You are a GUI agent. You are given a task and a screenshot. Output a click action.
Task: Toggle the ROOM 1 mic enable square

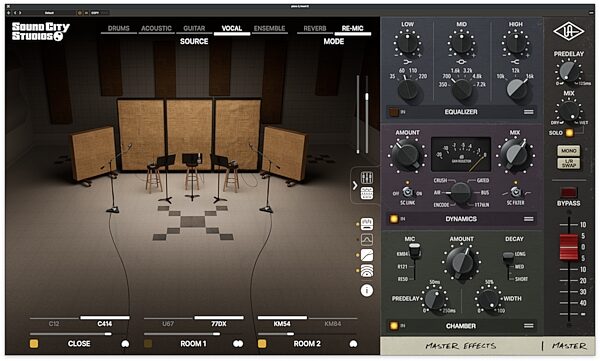(x=148, y=343)
